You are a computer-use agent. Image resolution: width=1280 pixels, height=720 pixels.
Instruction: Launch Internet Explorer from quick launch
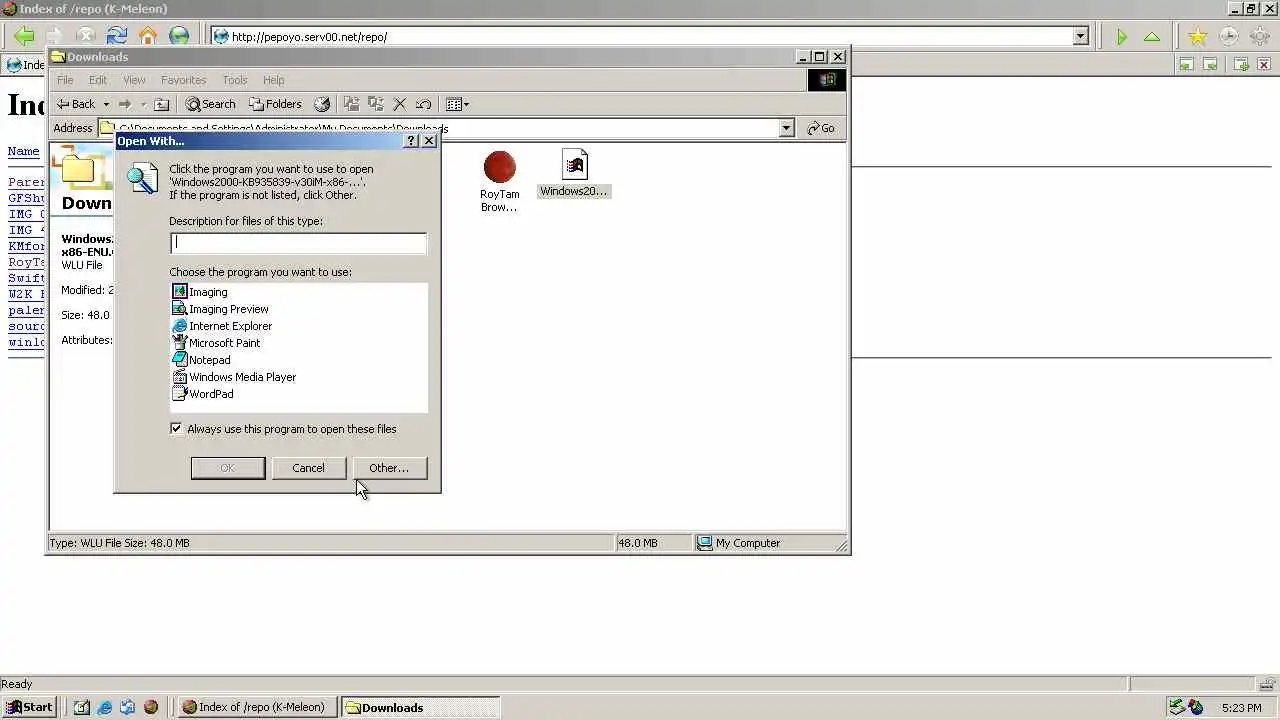tap(105, 707)
